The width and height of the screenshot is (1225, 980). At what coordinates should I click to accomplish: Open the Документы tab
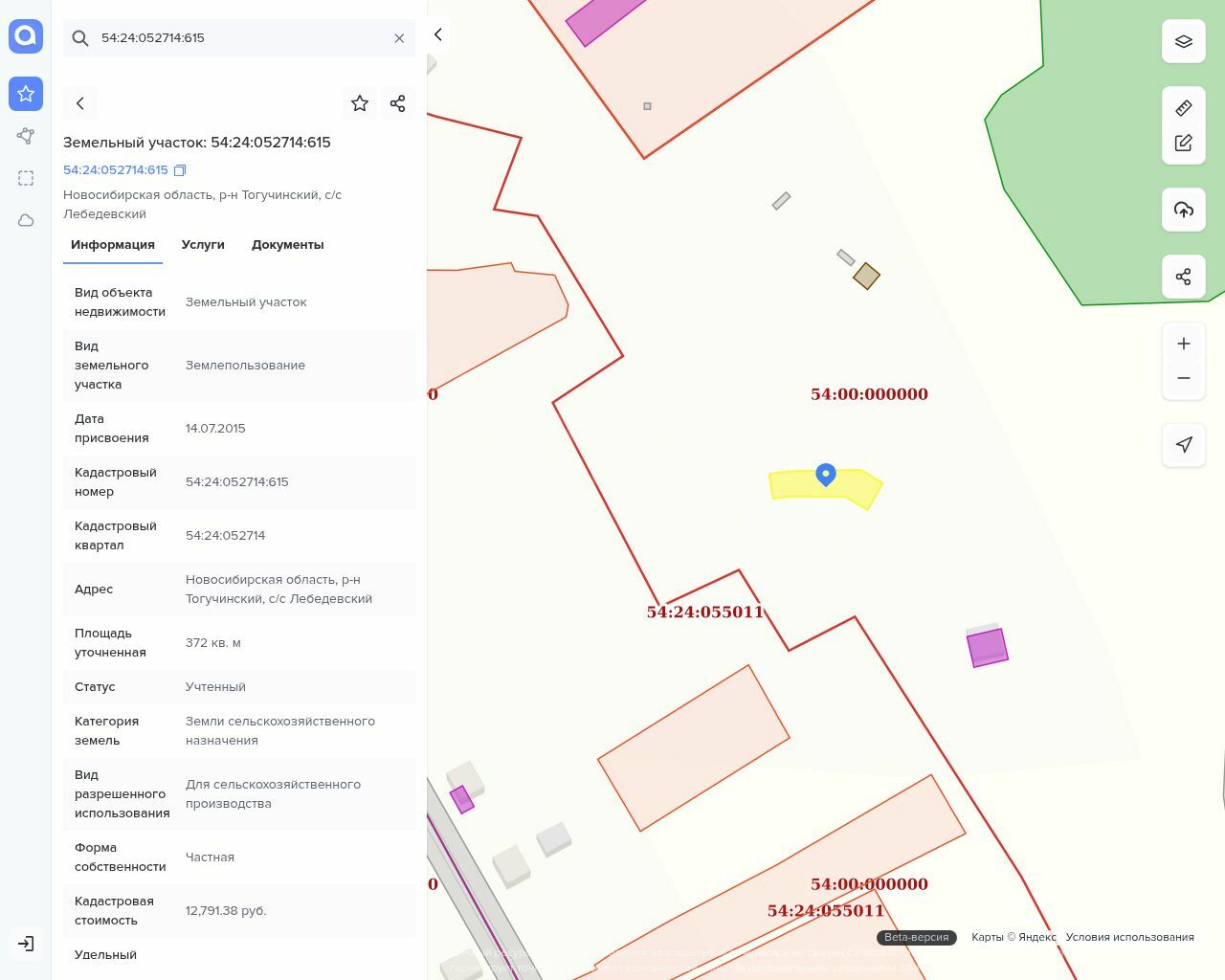click(x=287, y=245)
